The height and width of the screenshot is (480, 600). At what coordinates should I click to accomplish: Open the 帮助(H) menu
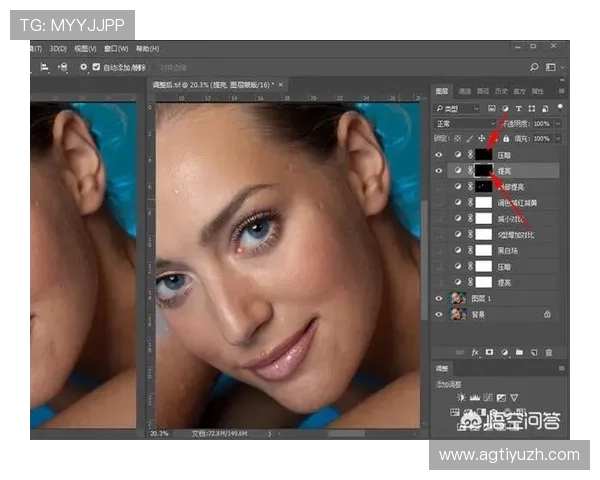pyautogui.click(x=147, y=47)
